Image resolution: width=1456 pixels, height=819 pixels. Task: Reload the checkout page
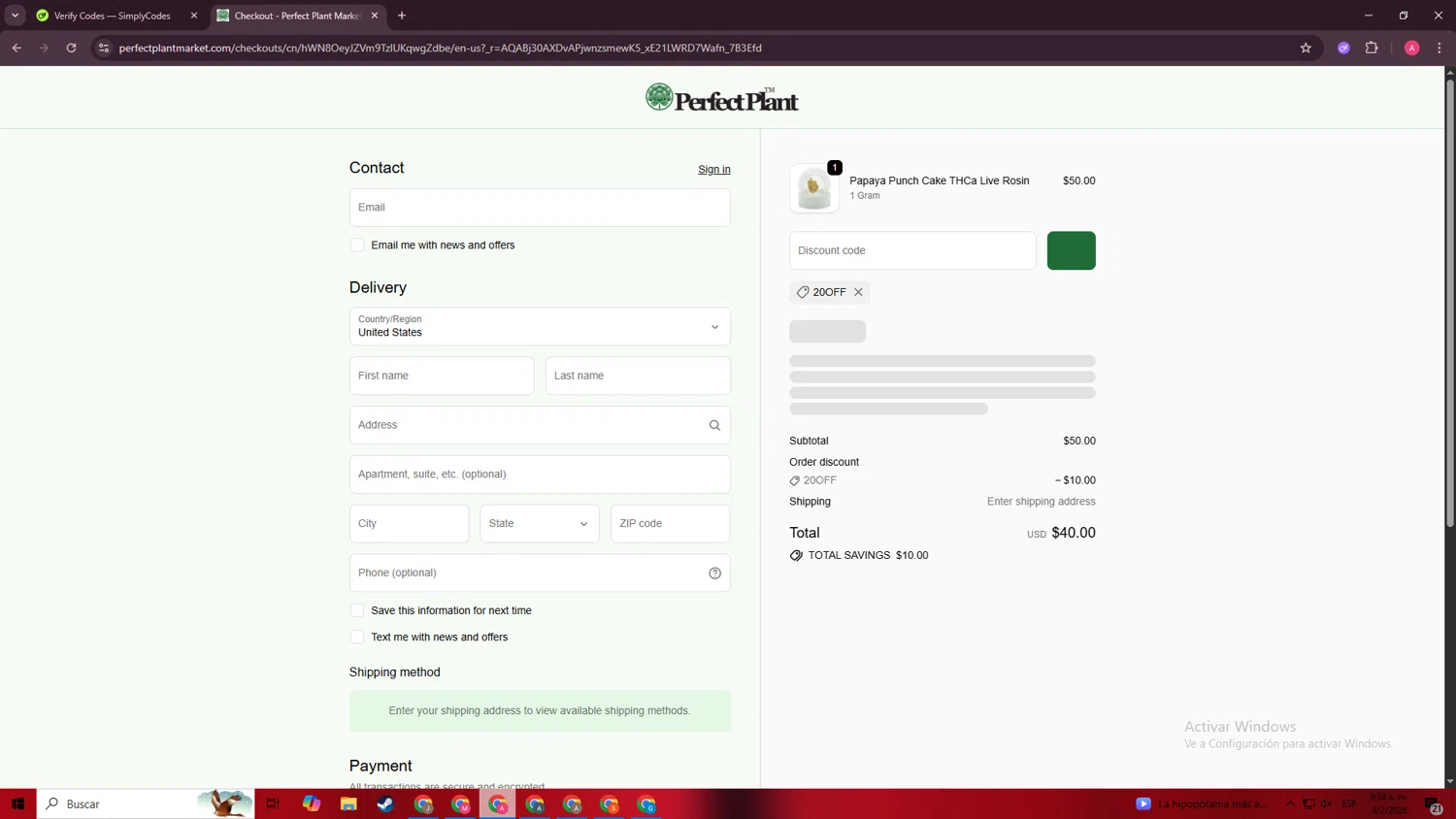(x=71, y=48)
